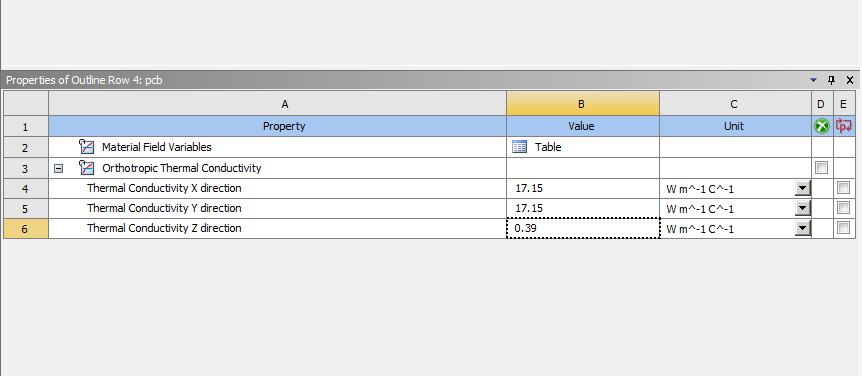The width and height of the screenshot is (862, 376).
Task: Click the Material Field Variables property icon
Action: tap(86, 147)
